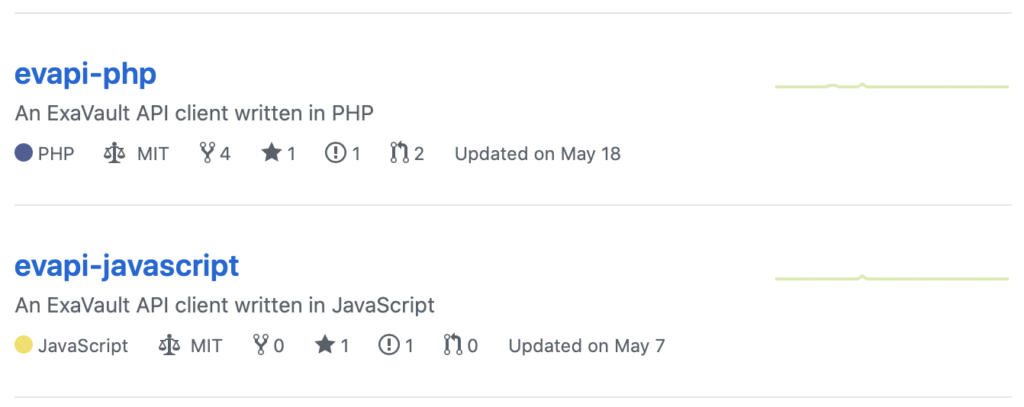
Task: Click the MIT license scale icon for evapi-php
Action: 114,154
